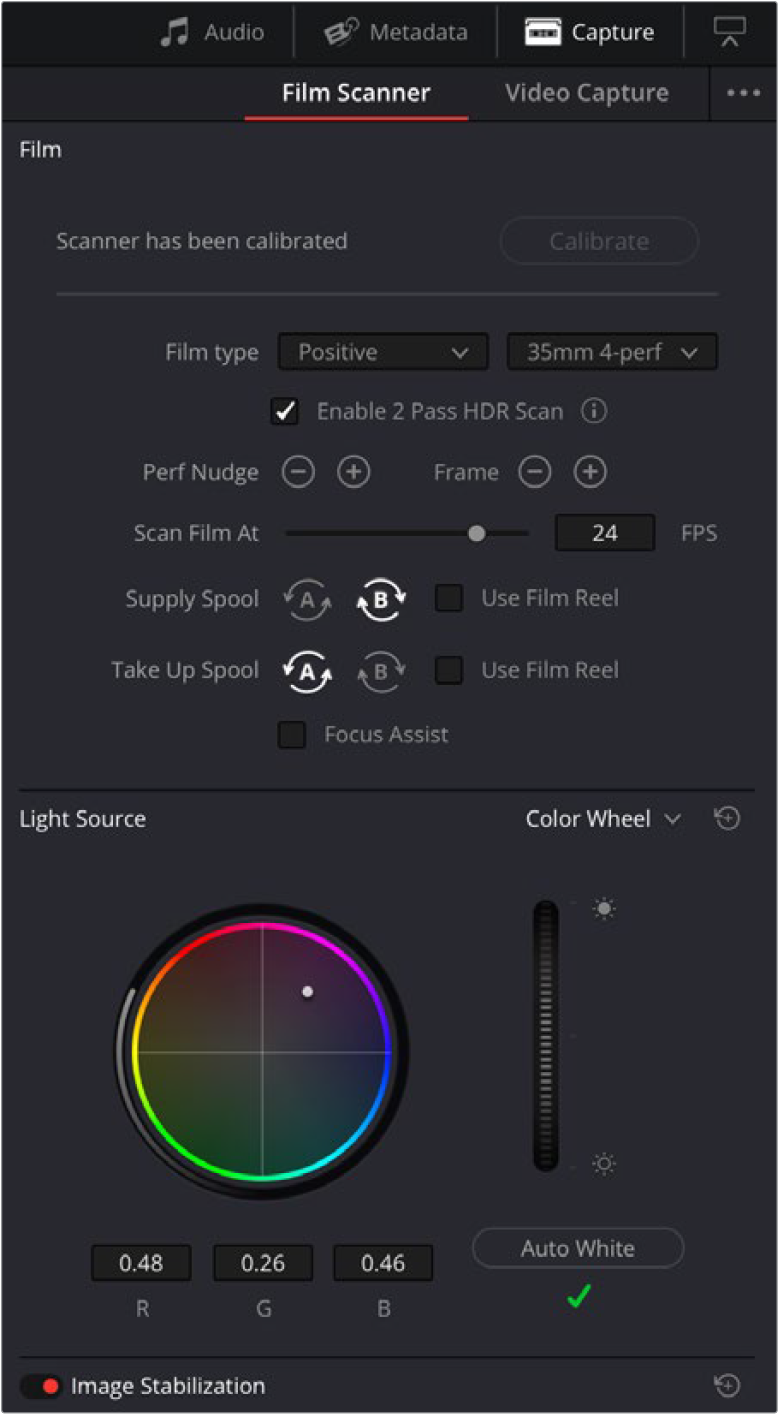The height and width of the screenshot is (1414, 778).
Task: Select Take Up Spool direction B icon
Action: click(x=381, y=671)
